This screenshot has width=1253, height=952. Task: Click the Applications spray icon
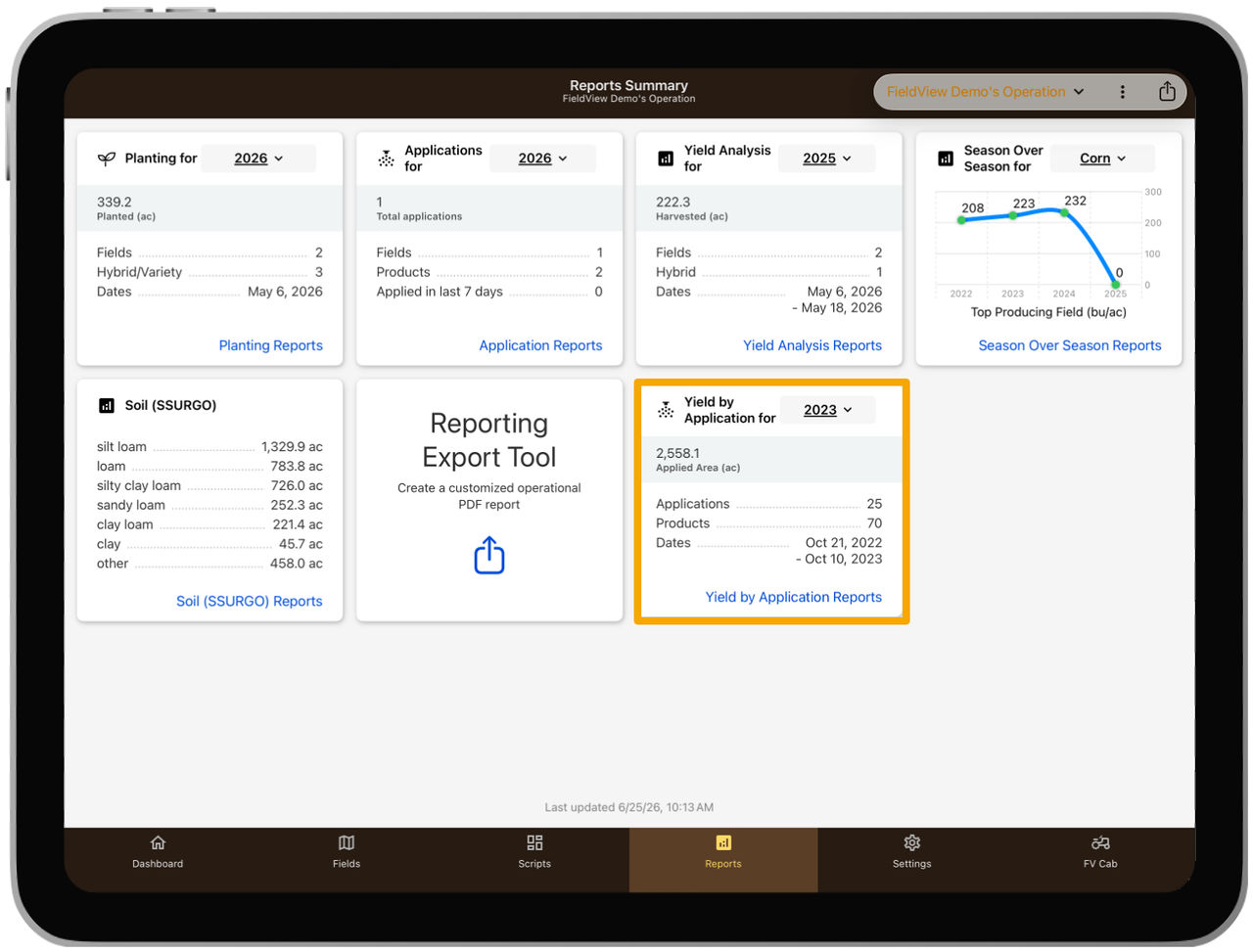point(387,159)
